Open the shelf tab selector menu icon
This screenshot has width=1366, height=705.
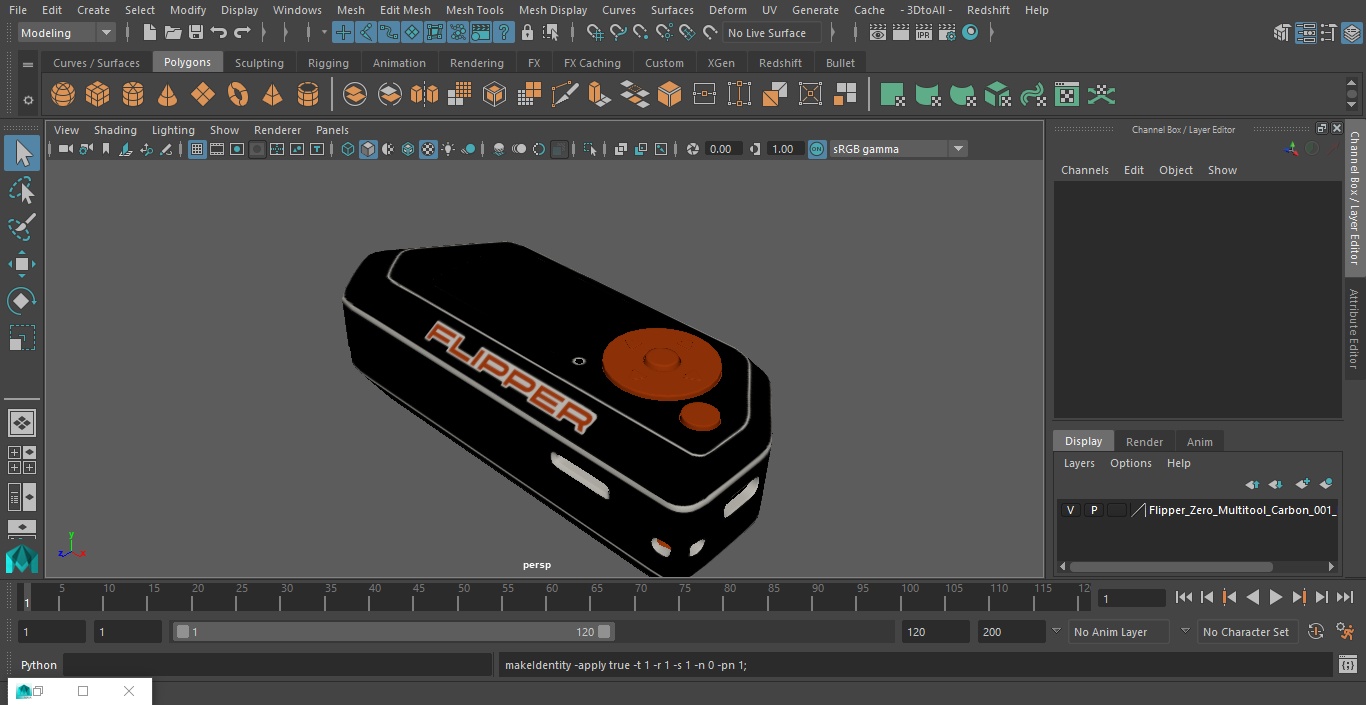pyautogui.click(x=28, y=64)
